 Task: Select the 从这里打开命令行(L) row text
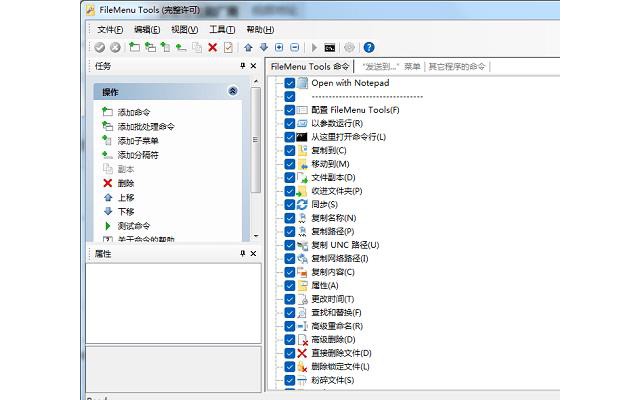349,137
